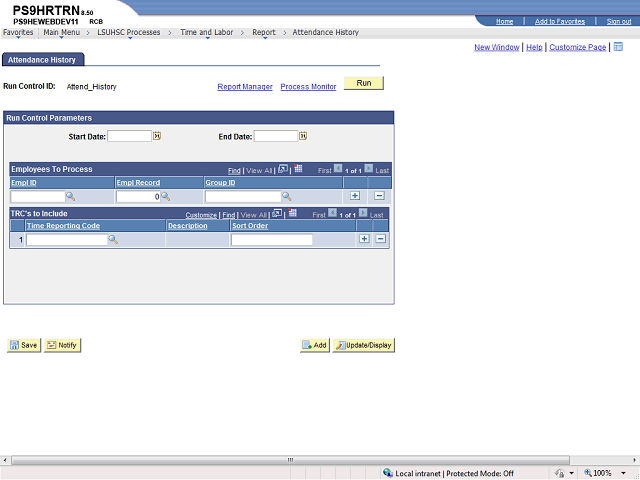The height and width of the screenshot is (480, 640).
Task: Add a row in Employees To Process
Action: pyautogui.click(x=355, y=196)
